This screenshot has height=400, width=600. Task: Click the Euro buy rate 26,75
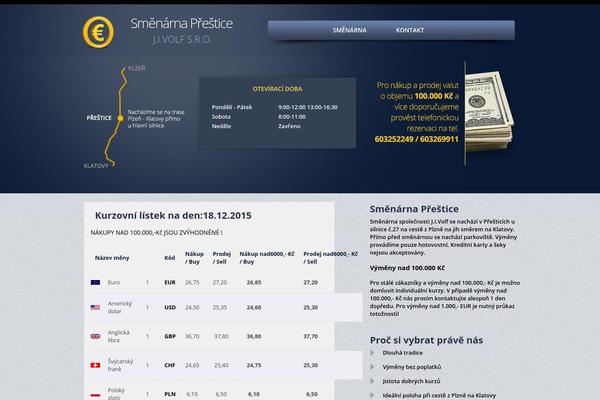click(x=192, y=282)
